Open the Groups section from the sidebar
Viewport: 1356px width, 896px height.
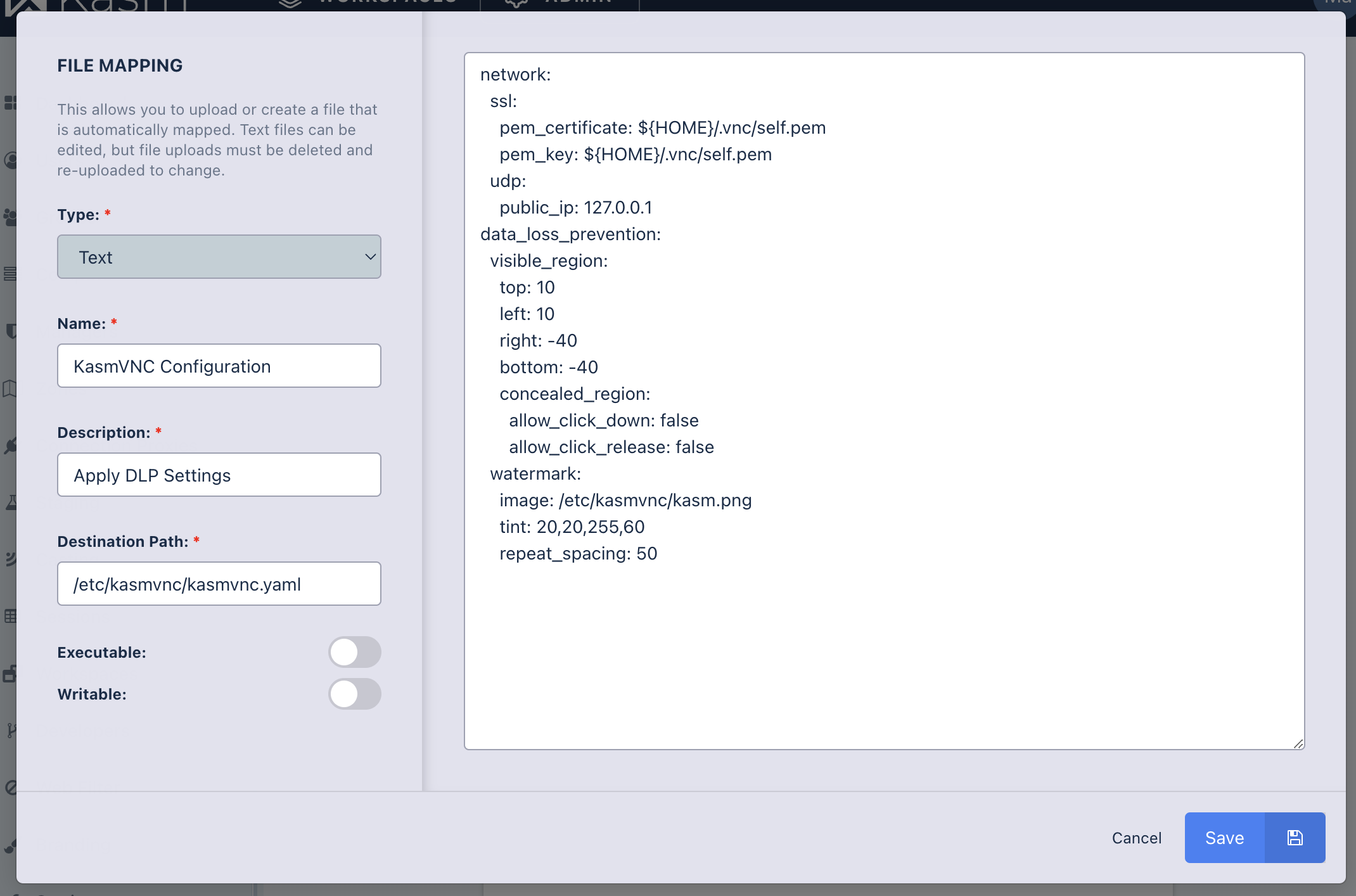pos(10,217)
